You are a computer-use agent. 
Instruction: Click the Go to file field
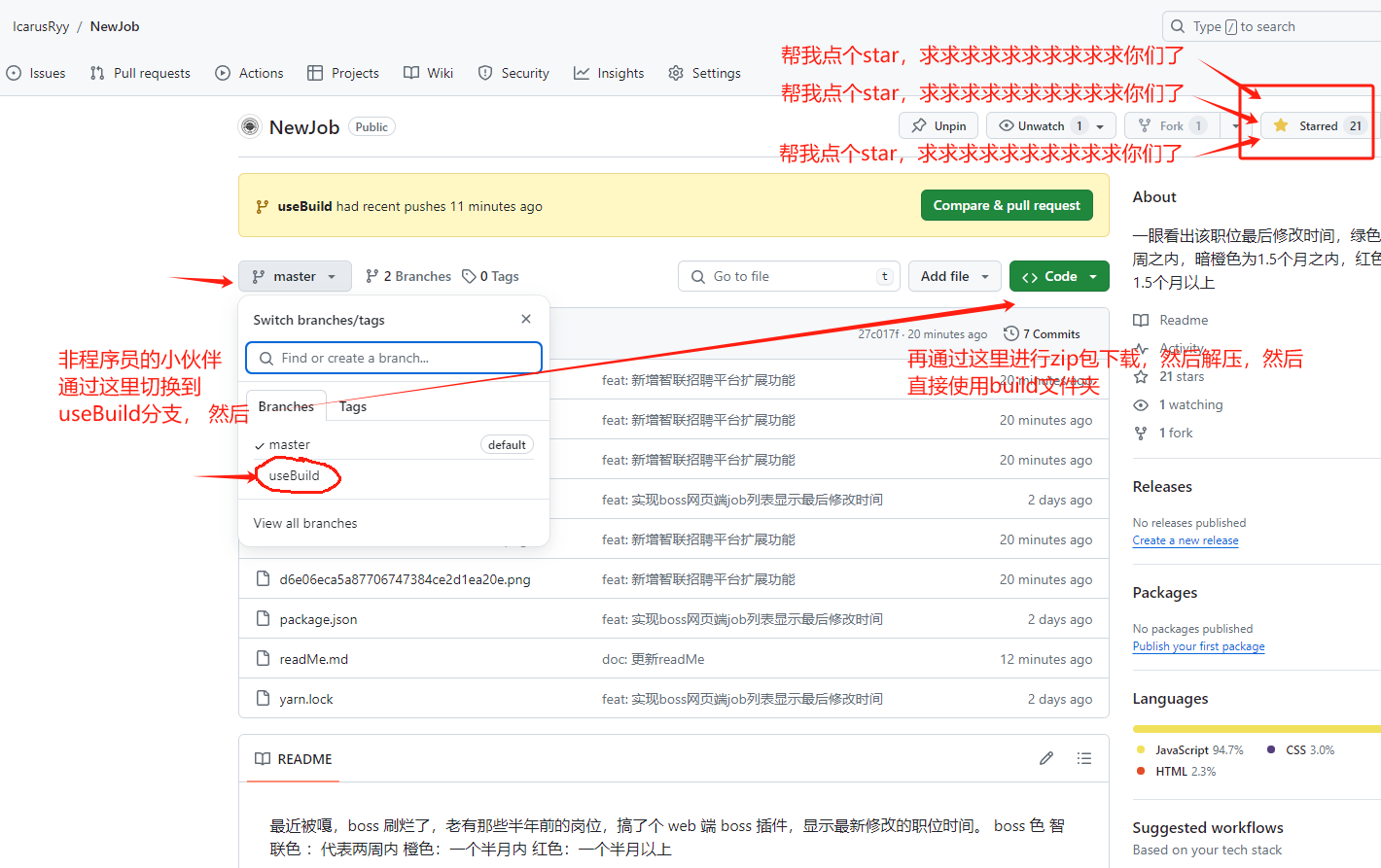(789, 276)
